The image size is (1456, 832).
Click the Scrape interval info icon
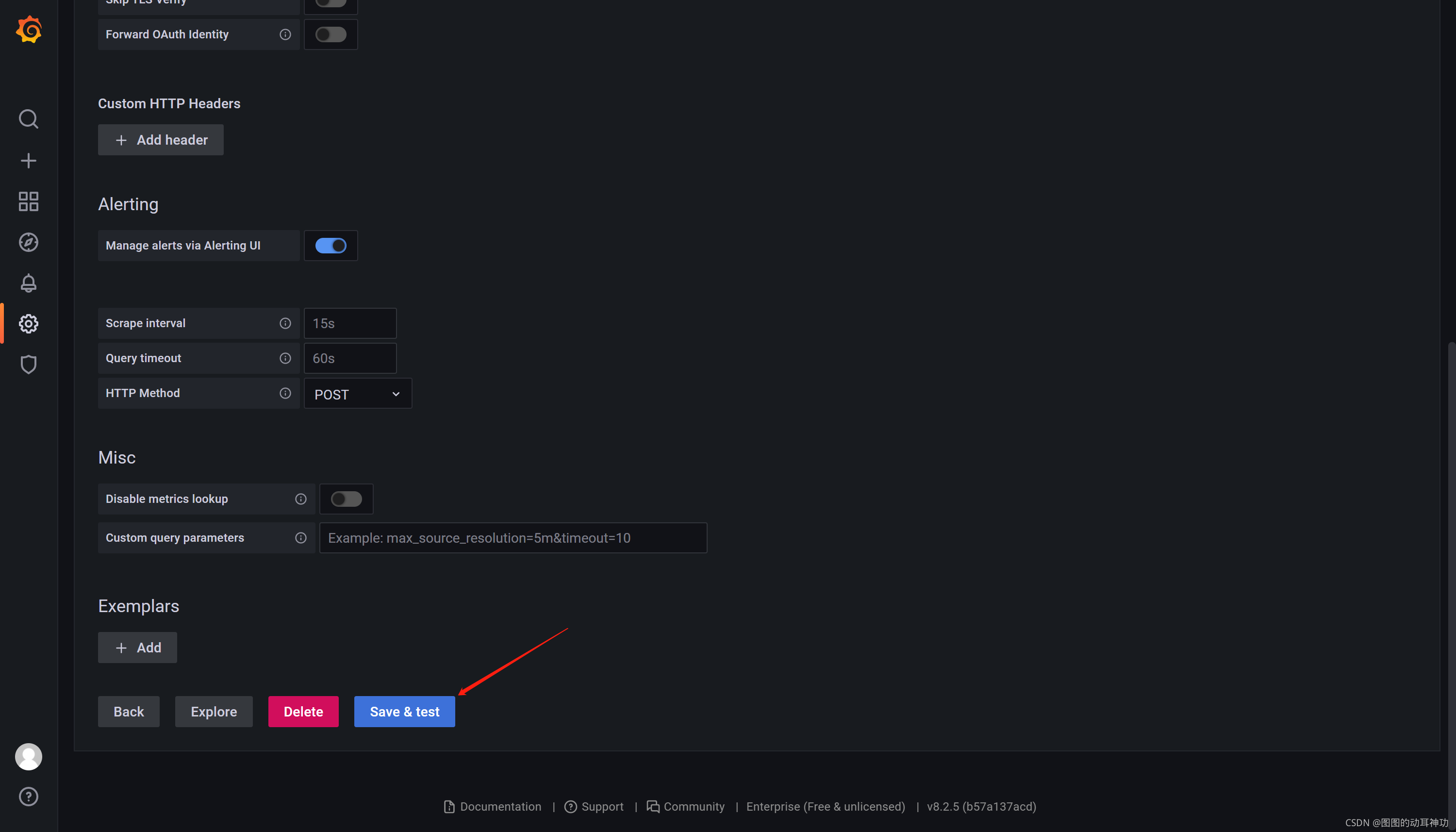[x=285, y=323]
